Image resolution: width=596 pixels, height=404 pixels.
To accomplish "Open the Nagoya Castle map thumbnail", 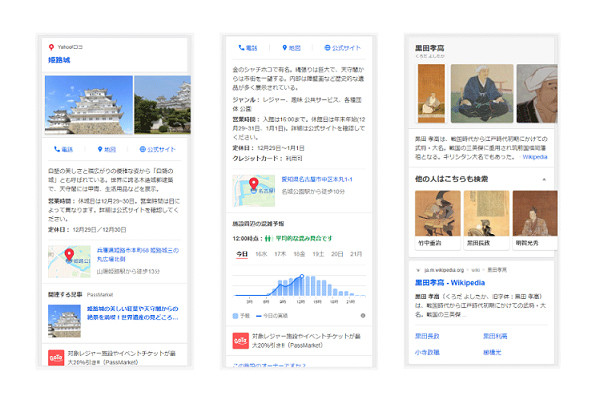I will 254,191.
